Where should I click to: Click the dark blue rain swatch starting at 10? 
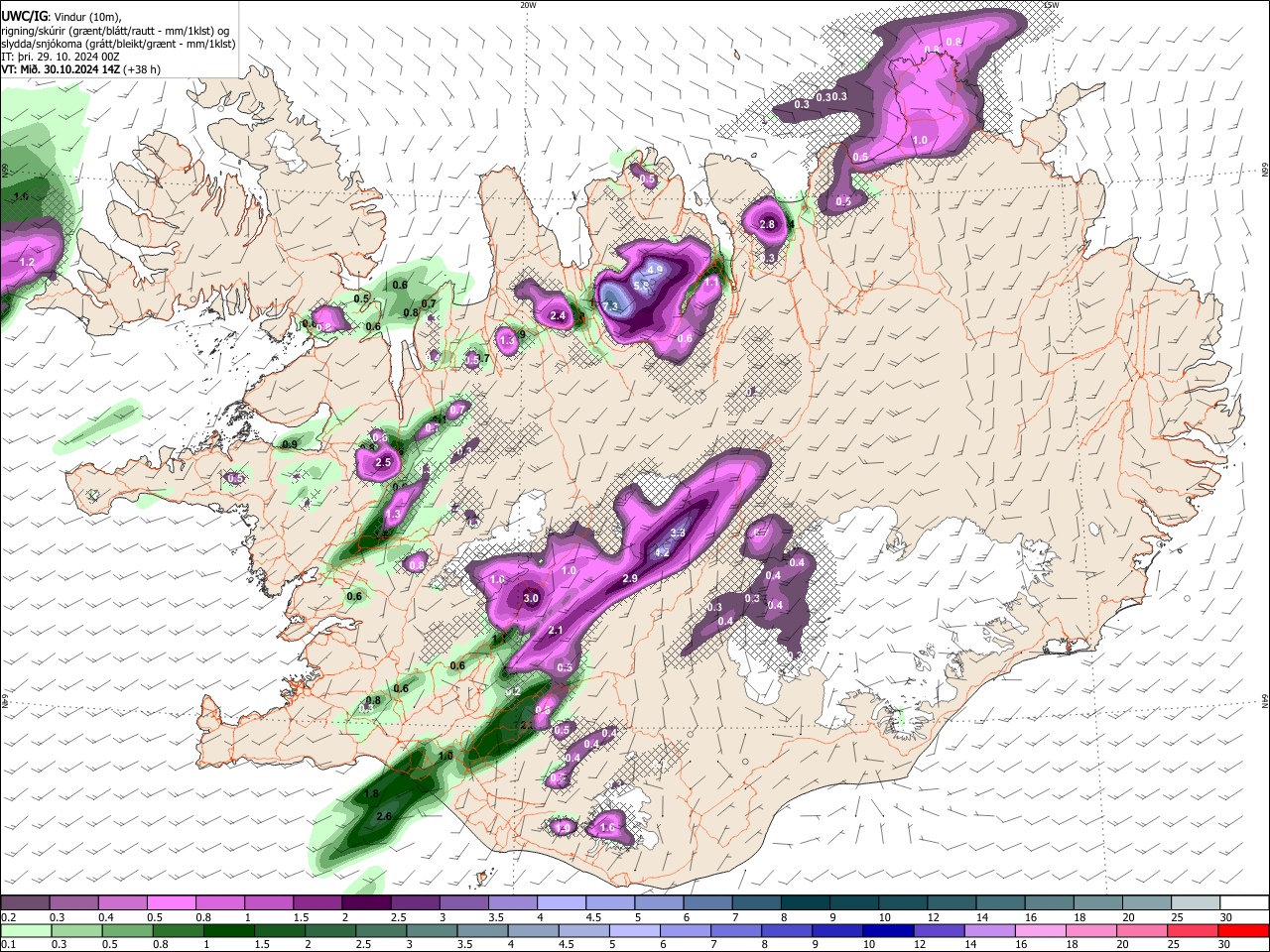click(x=888, y=930)
